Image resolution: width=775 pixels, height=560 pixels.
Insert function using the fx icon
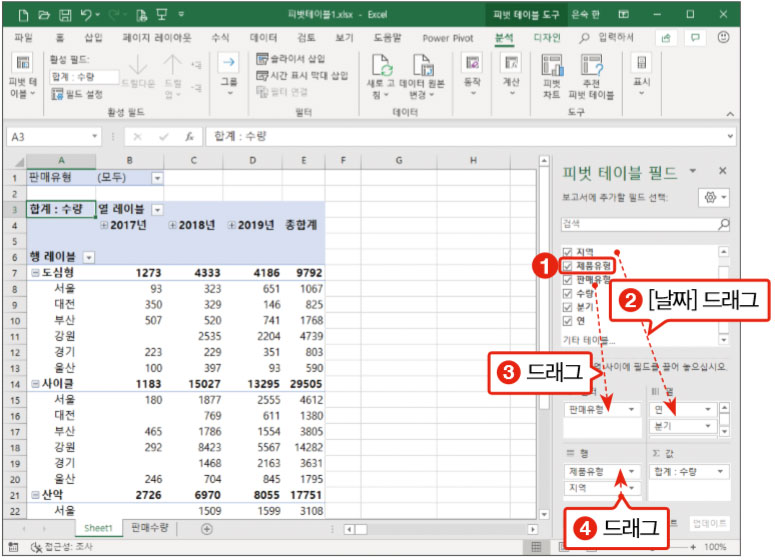coord(190,137)
